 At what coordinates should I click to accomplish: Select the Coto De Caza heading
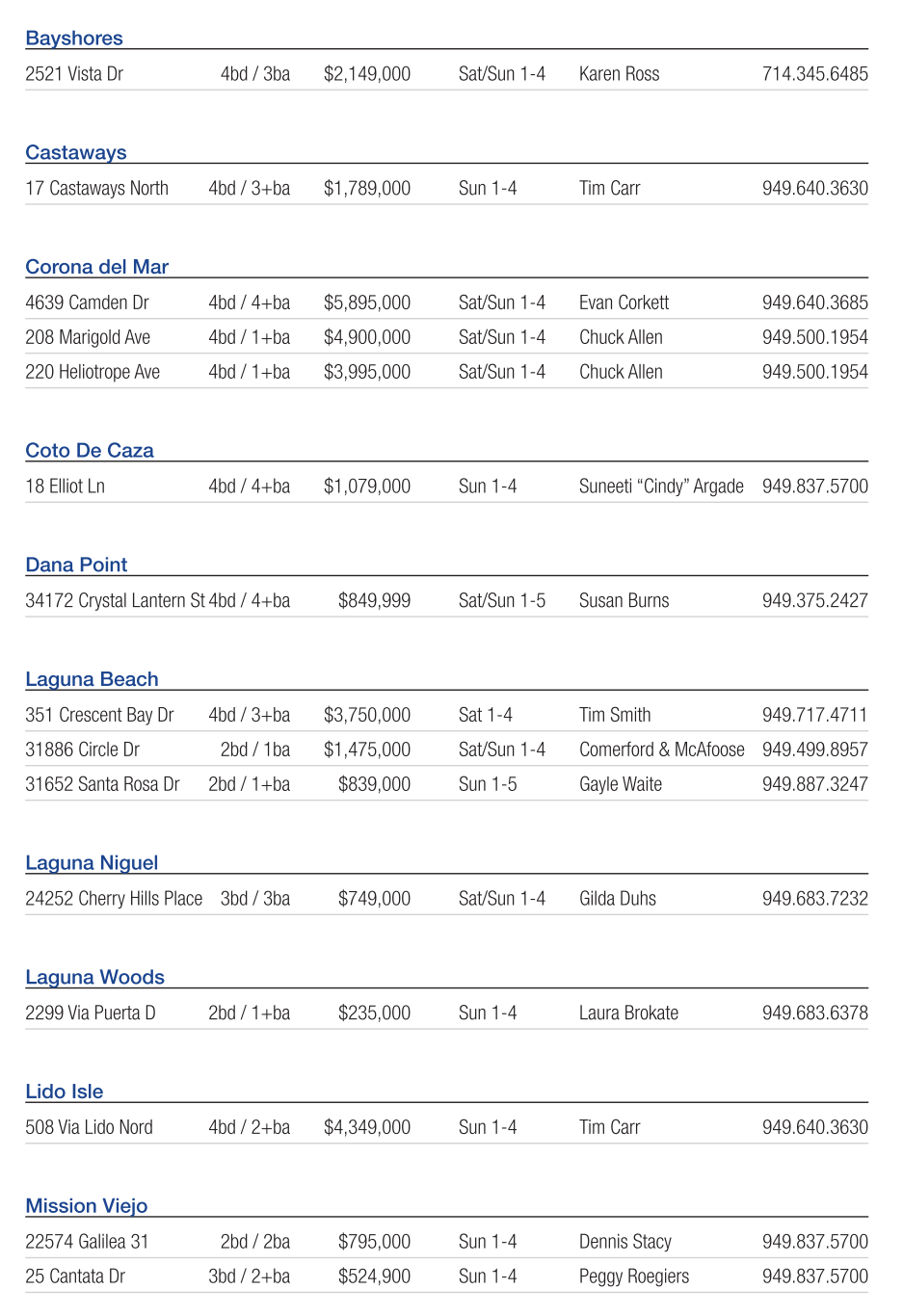coord(90,450)
